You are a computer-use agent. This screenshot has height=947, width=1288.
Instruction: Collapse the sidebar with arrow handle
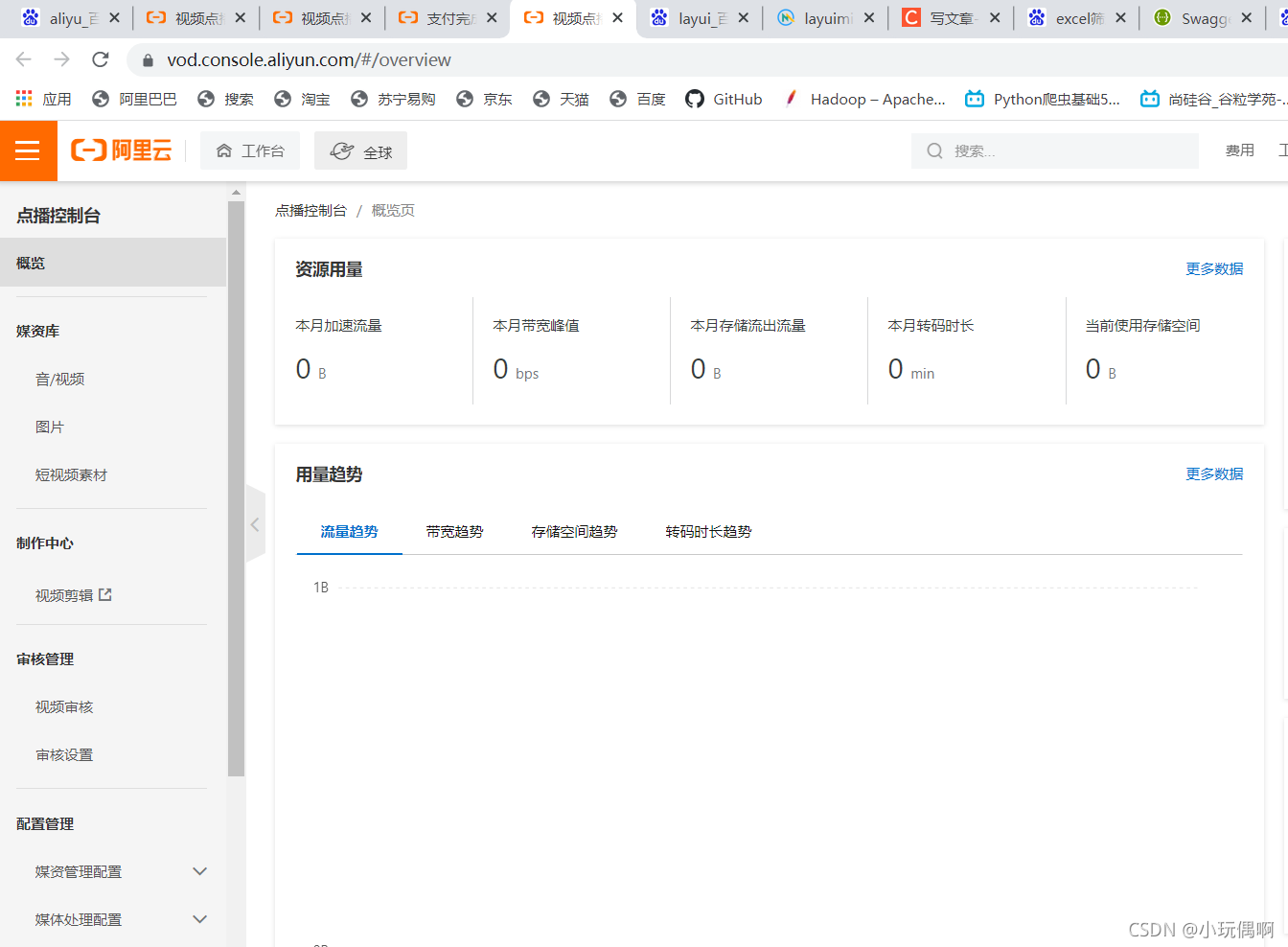click(x=255, y=524)
